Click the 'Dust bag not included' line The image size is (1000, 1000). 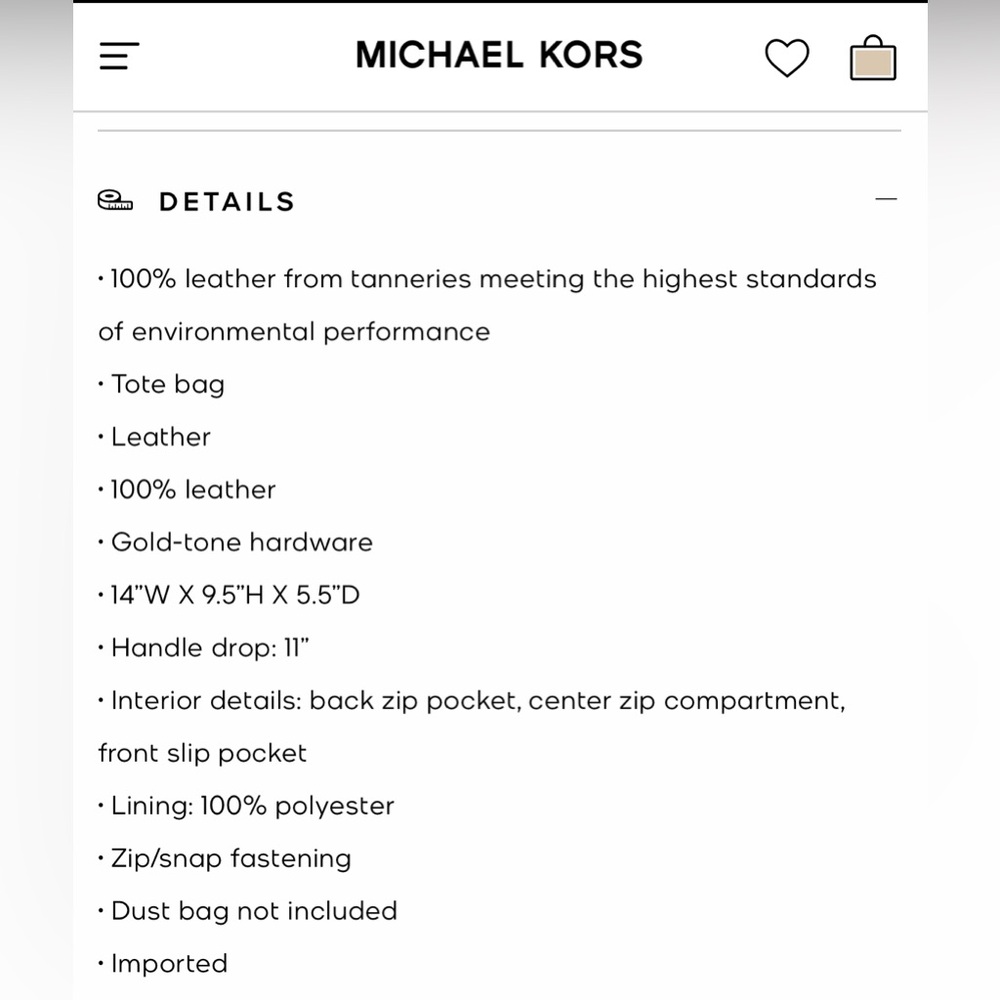tap(247, 911)
